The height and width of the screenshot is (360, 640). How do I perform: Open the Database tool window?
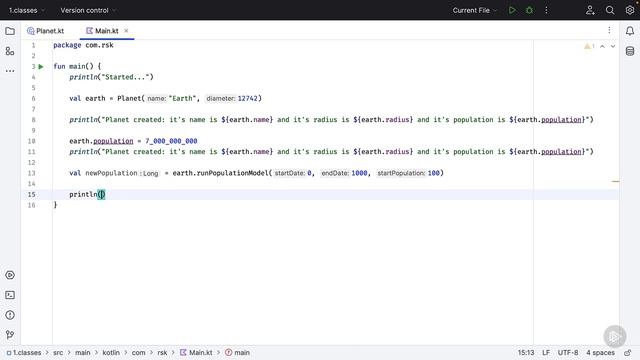pyautogui.click(x=630, y=51)
